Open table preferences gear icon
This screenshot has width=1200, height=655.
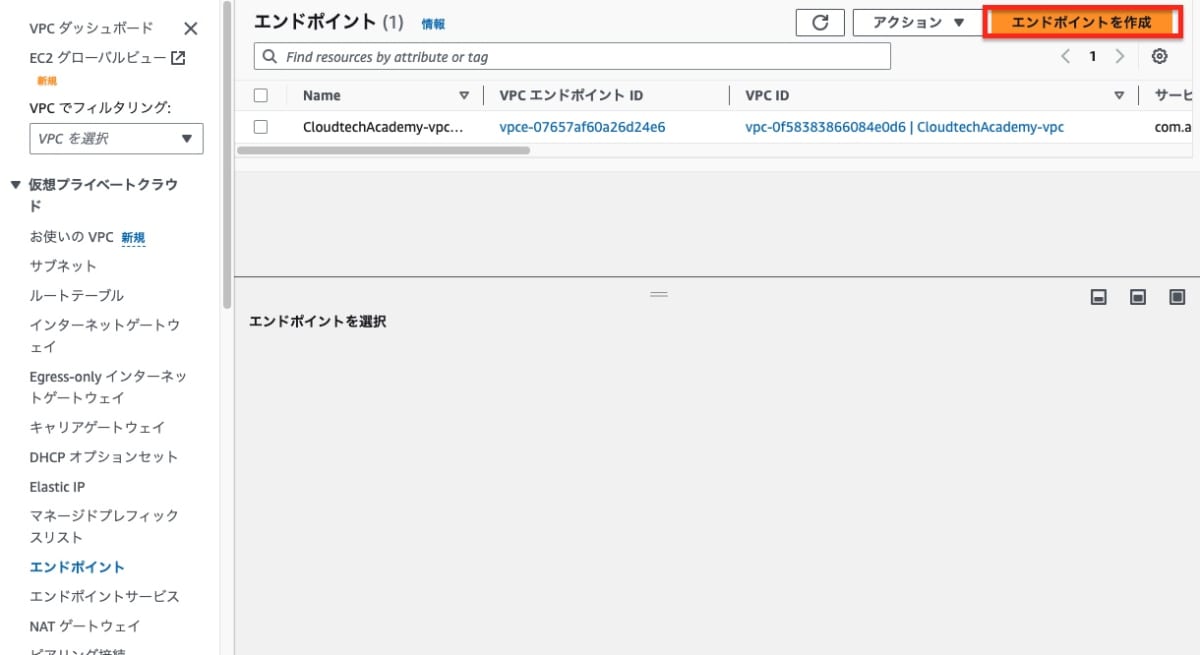(1160, 56)
